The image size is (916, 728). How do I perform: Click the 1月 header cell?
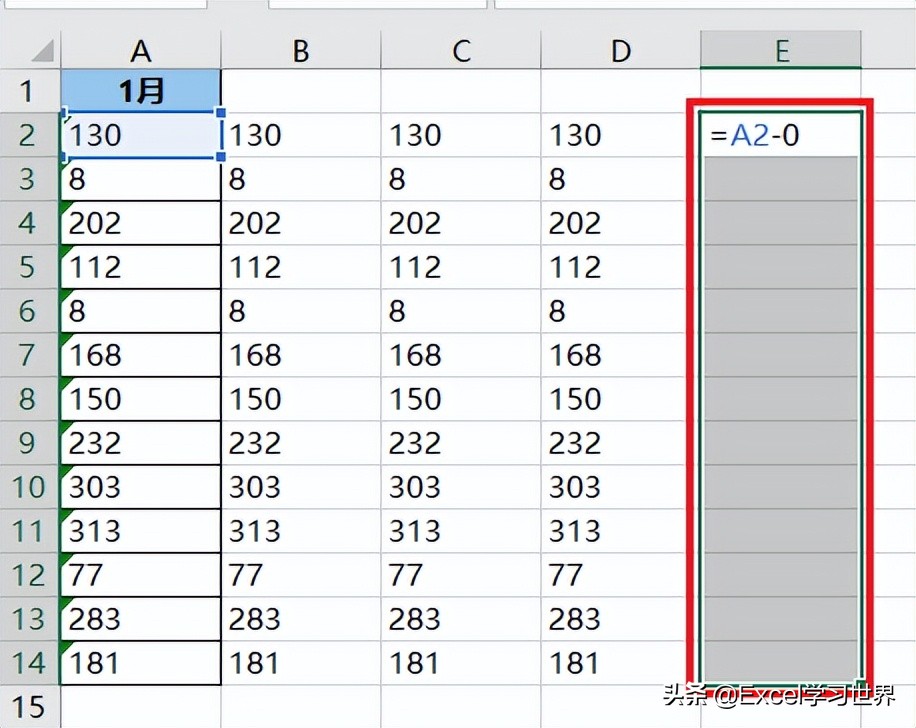[141, 91]
